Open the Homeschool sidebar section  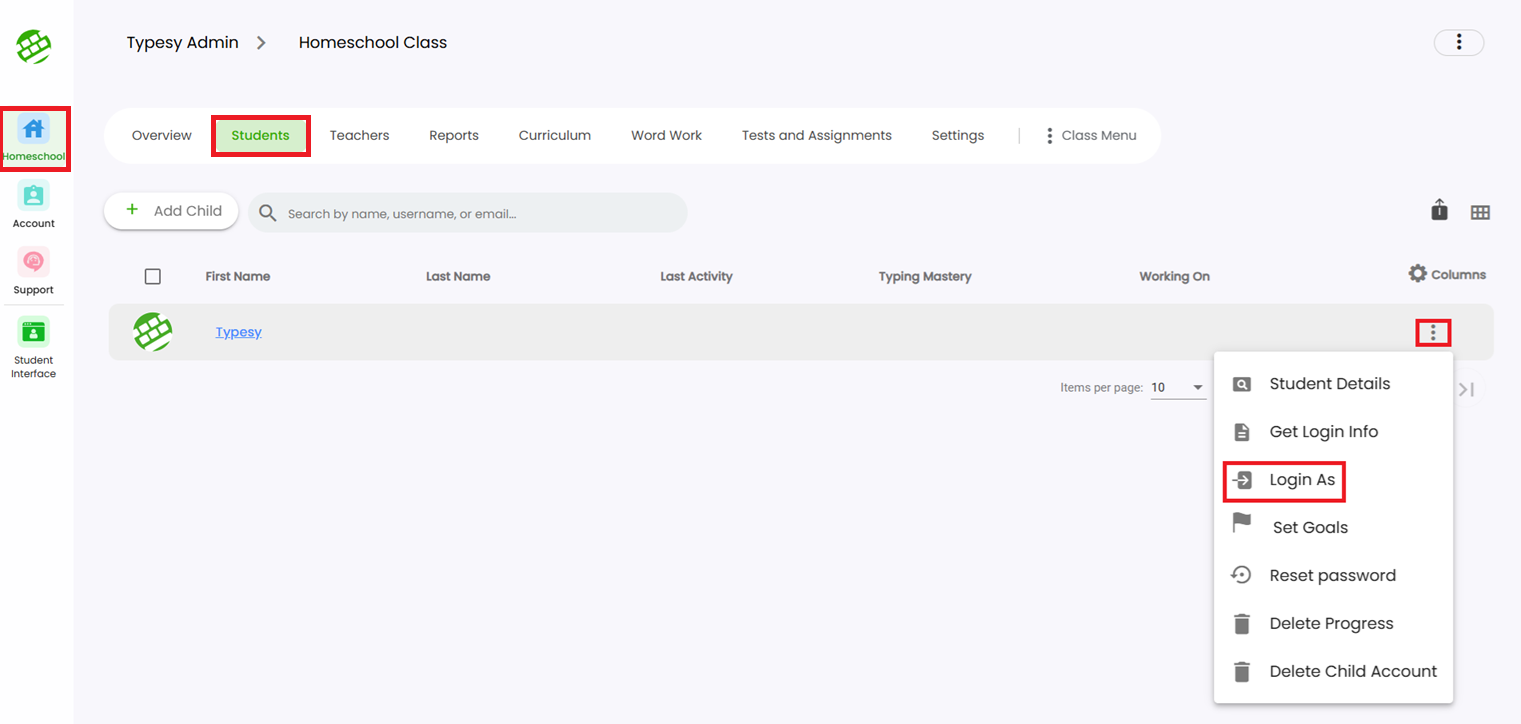click(34, 139)
